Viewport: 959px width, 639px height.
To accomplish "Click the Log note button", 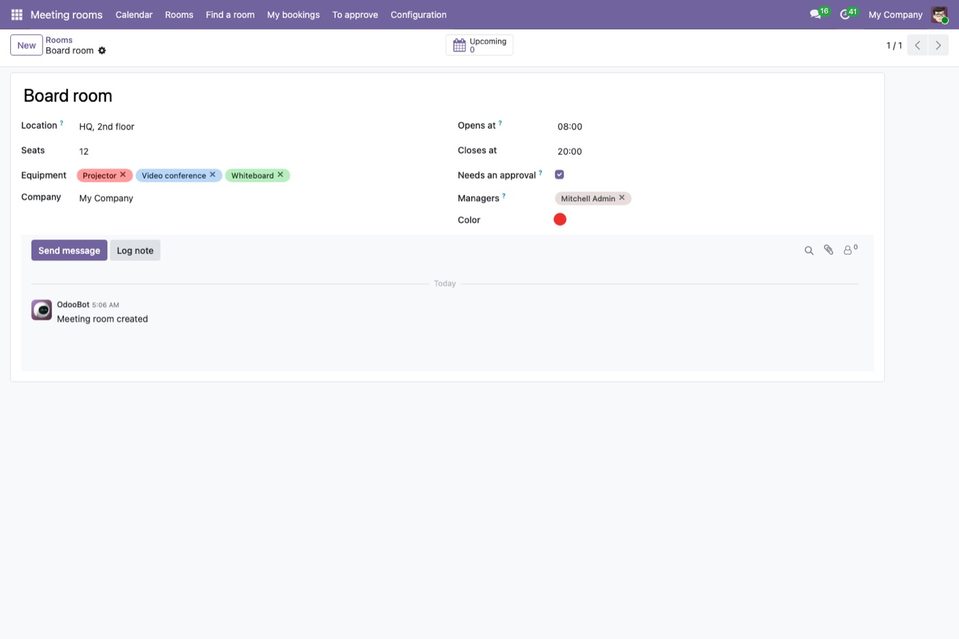I will [135, 250].
